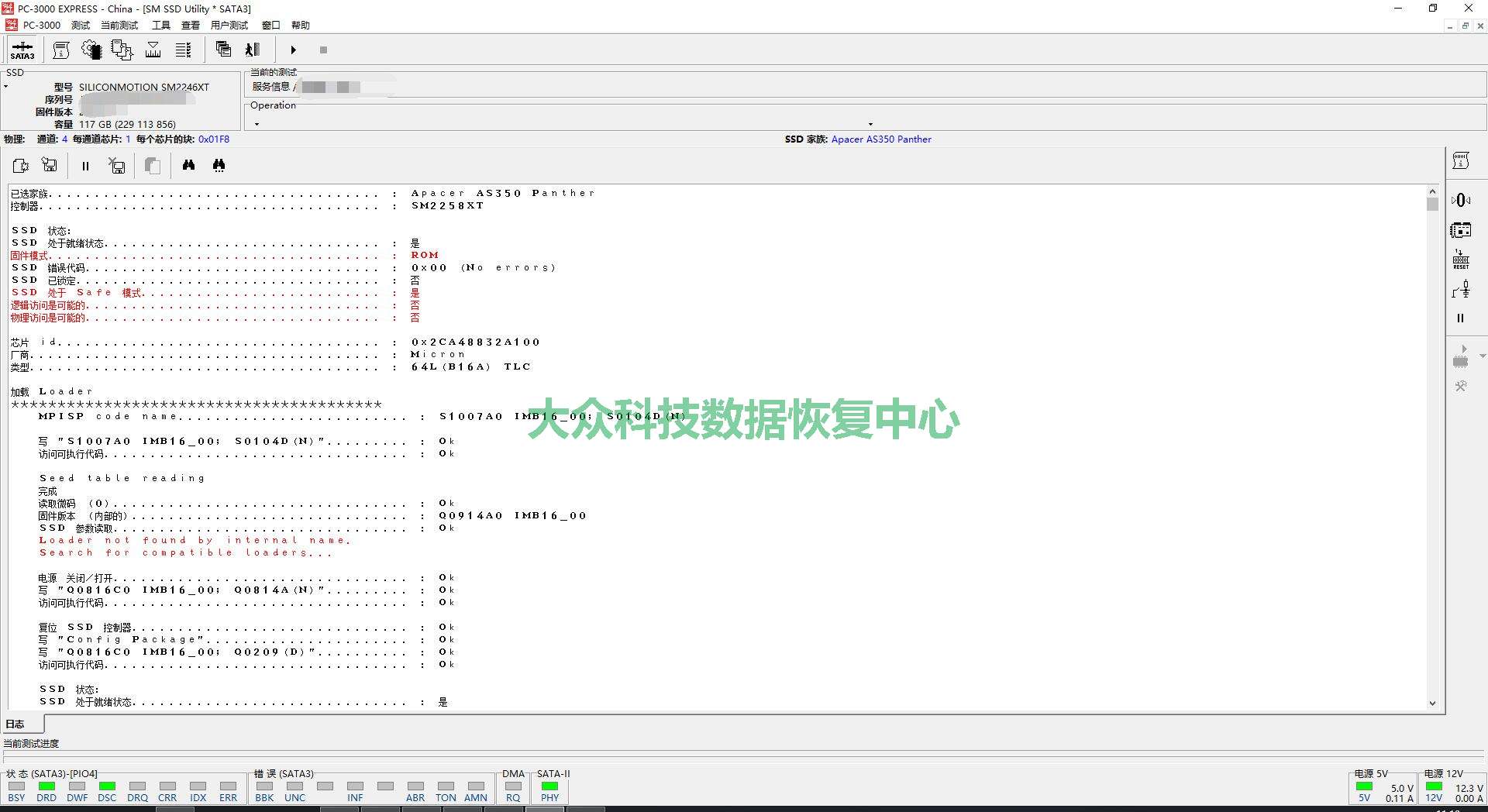Find next with dotted binoculars icon
This screenshot has height=812, width=1488.
(x=219, y=165)
